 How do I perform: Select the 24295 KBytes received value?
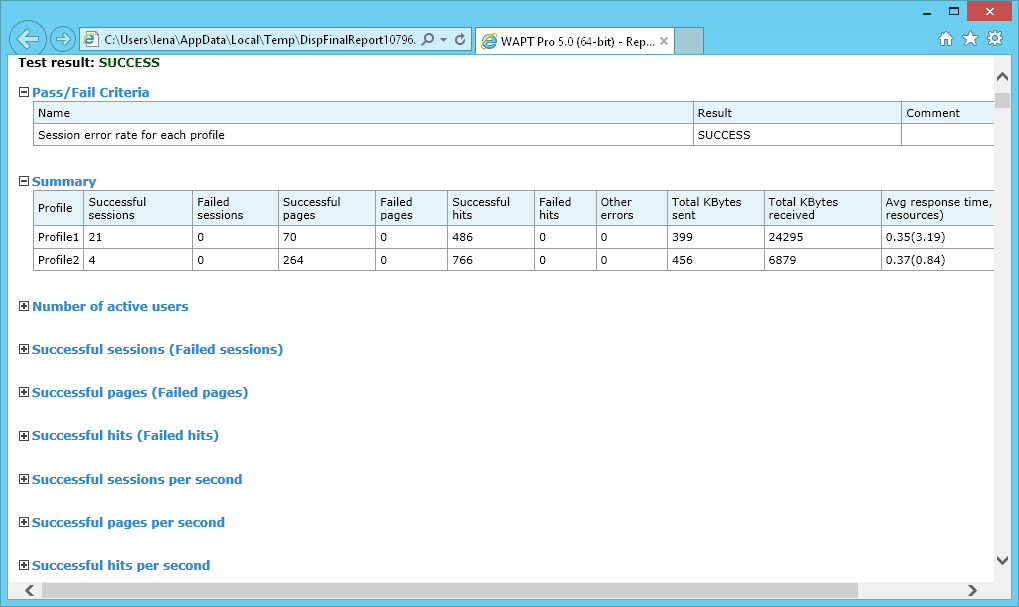786,237
